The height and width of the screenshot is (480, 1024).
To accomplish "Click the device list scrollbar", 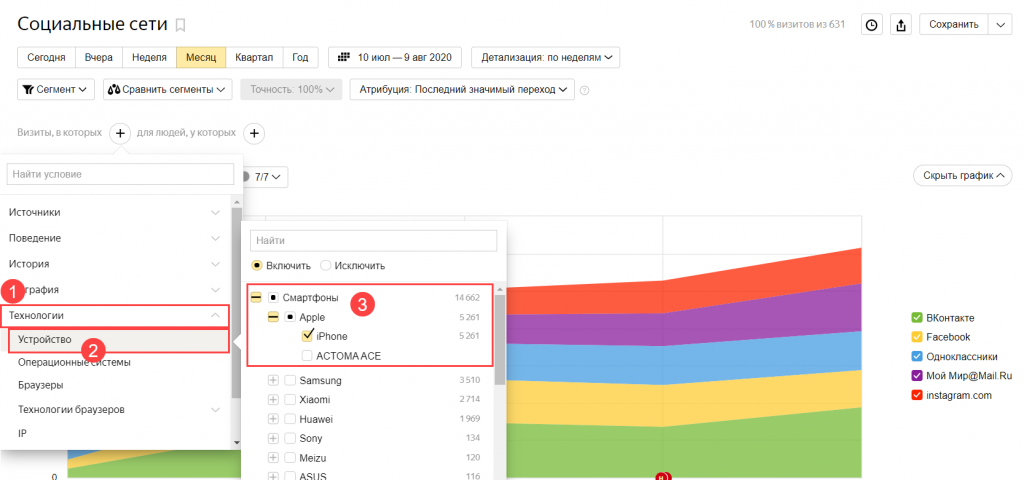I will pyautogui.click(x=500, y=340).
